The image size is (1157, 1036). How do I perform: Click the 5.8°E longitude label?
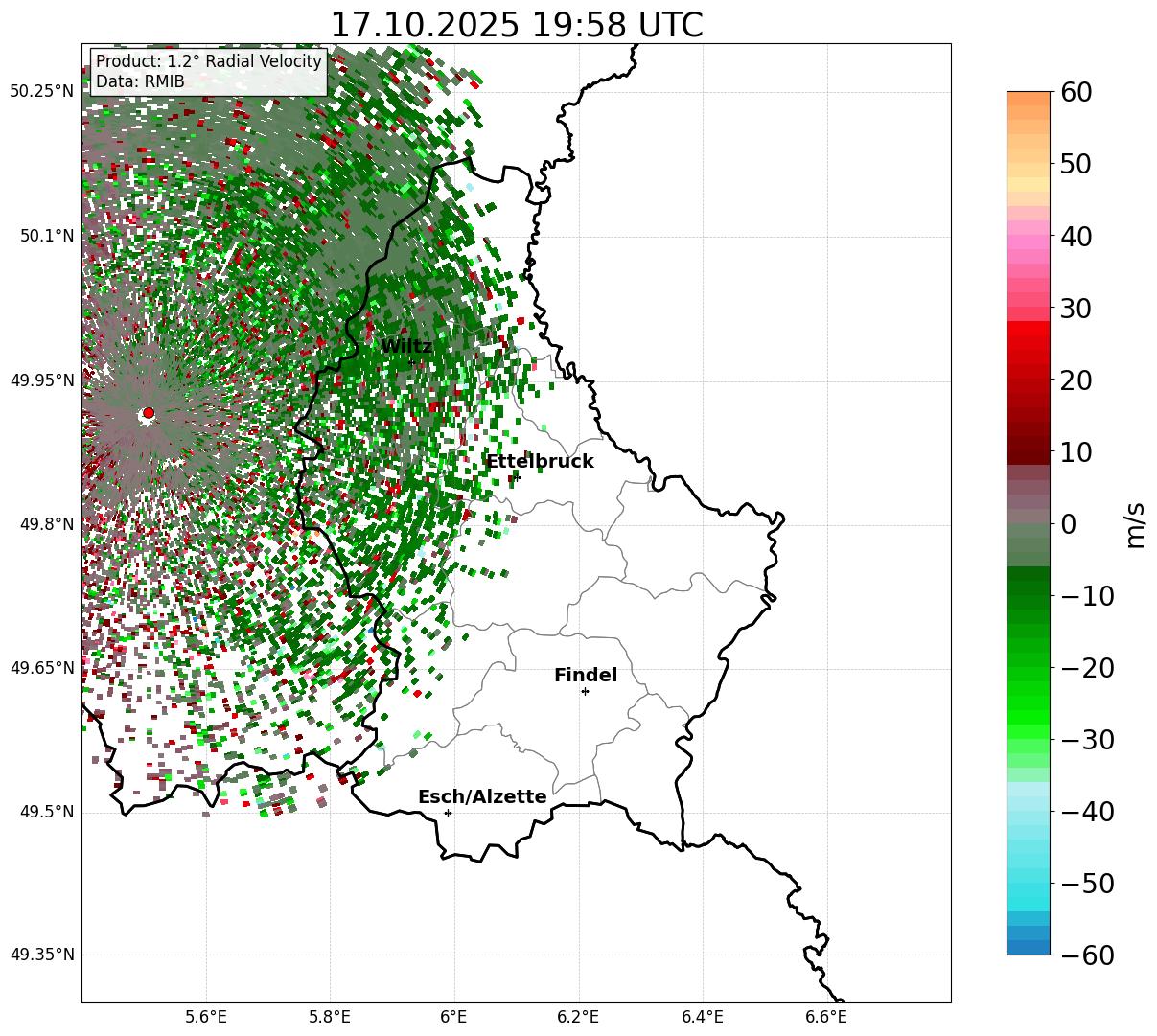coord(330,1016)
